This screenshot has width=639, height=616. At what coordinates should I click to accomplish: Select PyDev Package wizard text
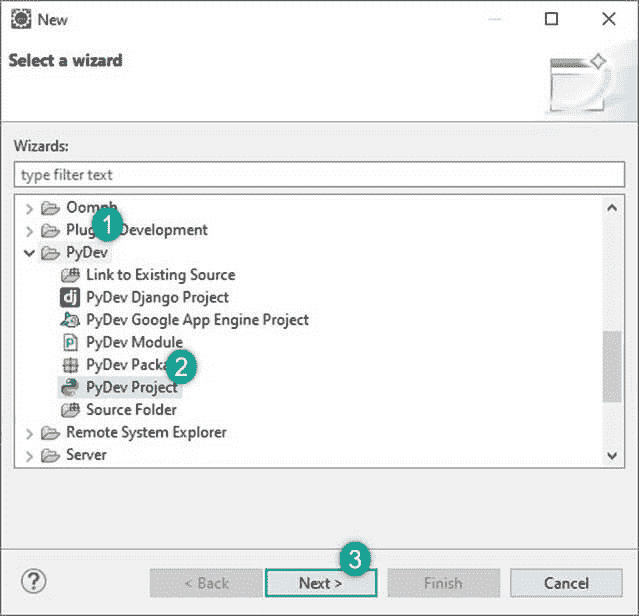(126, 365)
